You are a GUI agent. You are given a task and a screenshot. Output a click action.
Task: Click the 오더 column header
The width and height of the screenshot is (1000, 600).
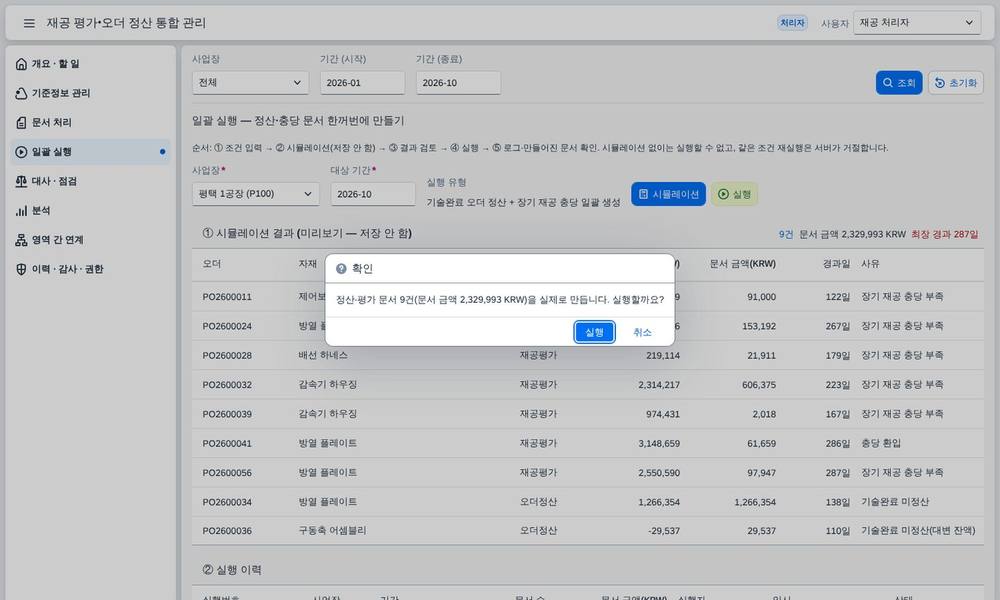click(212, 264)
